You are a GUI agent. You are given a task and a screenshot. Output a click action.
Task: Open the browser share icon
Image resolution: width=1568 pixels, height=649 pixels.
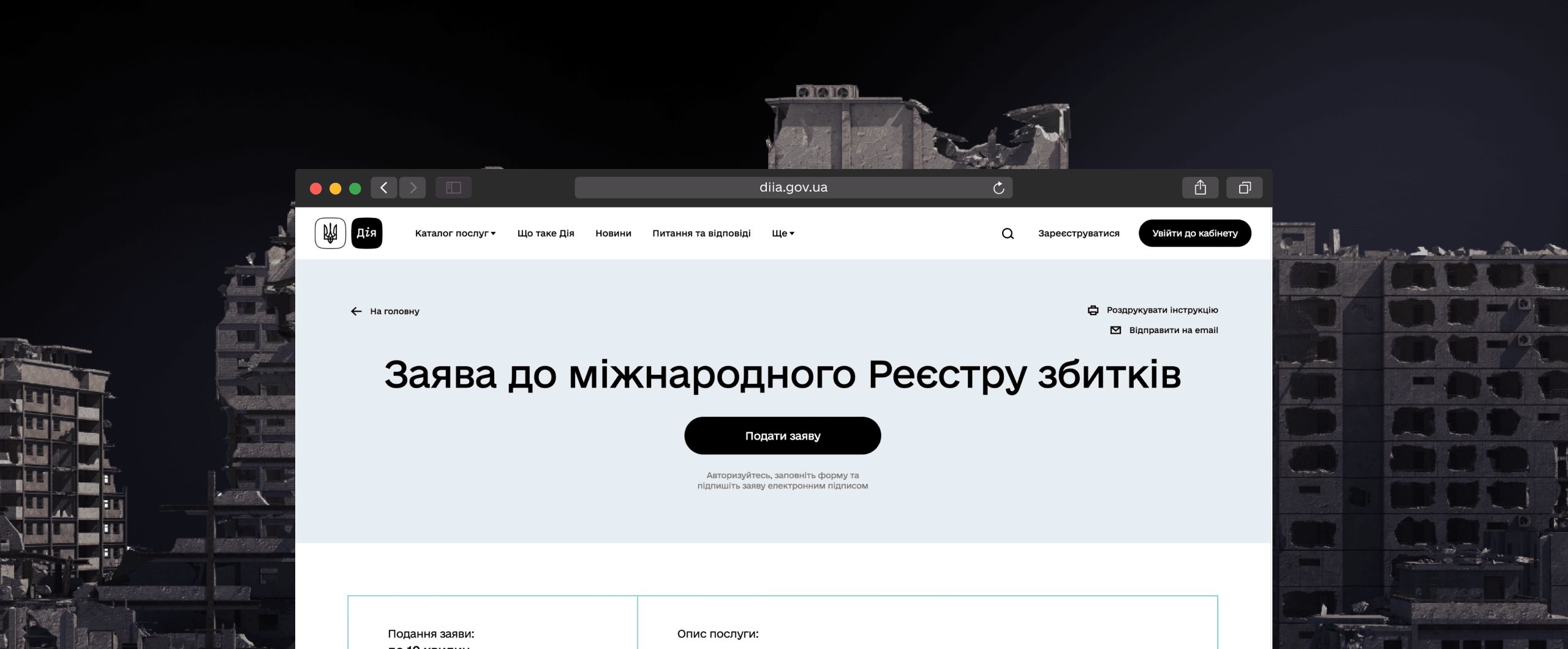click(1200, 188)
